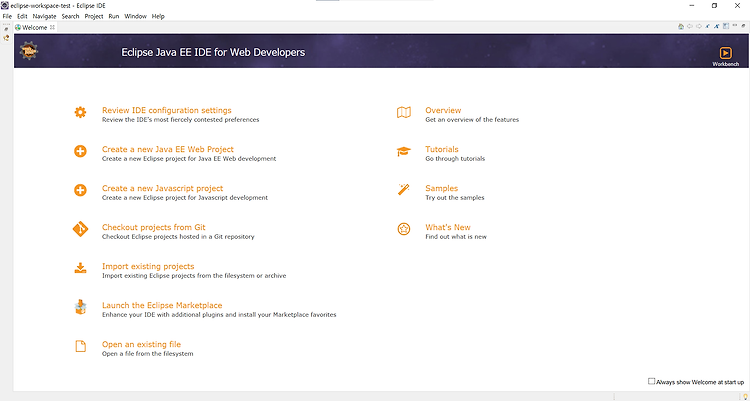
Task: Click the Eclipse Marketplace box icon
Action: point(80,307)
